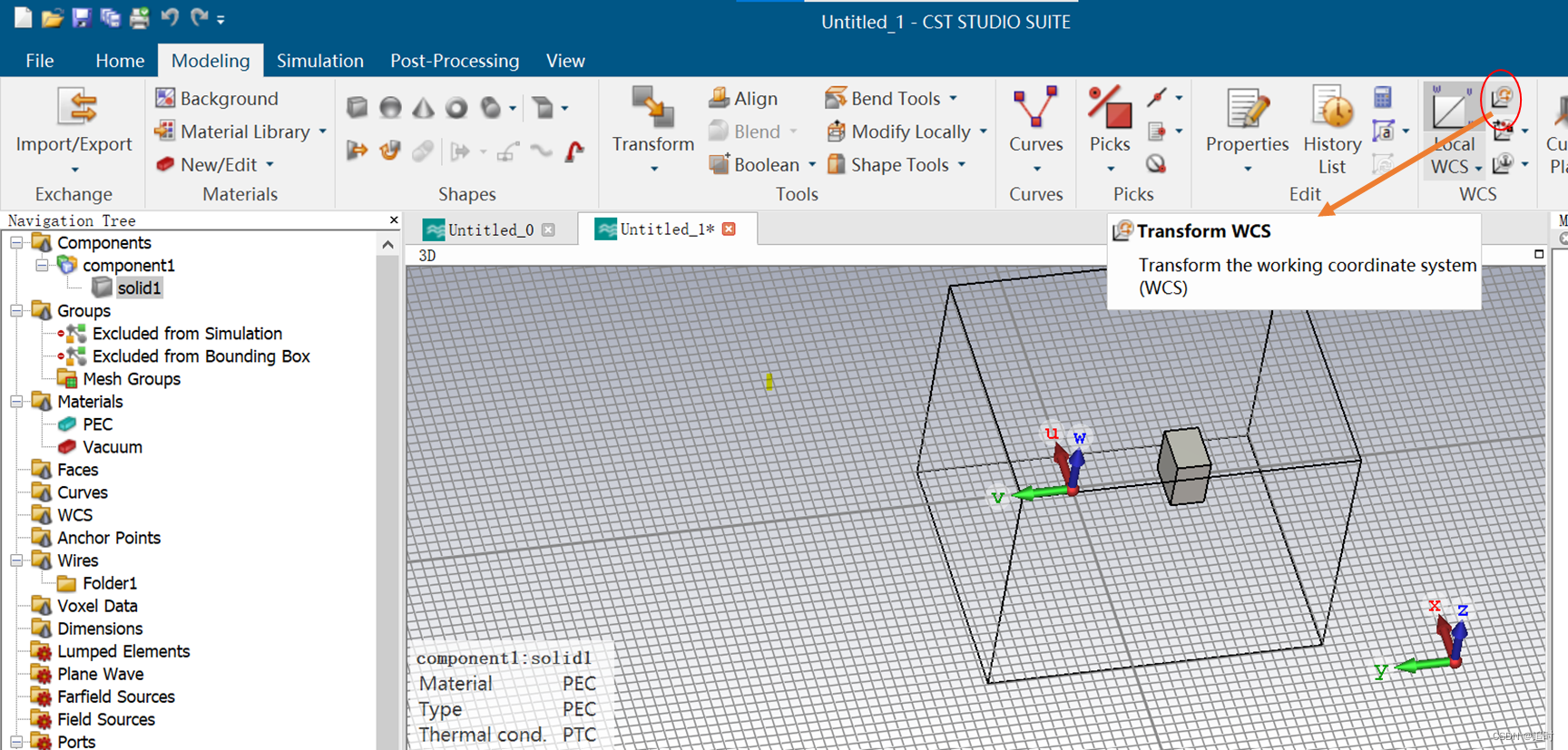Open the History List
1568x750 pixels.
coord(1331,130)
